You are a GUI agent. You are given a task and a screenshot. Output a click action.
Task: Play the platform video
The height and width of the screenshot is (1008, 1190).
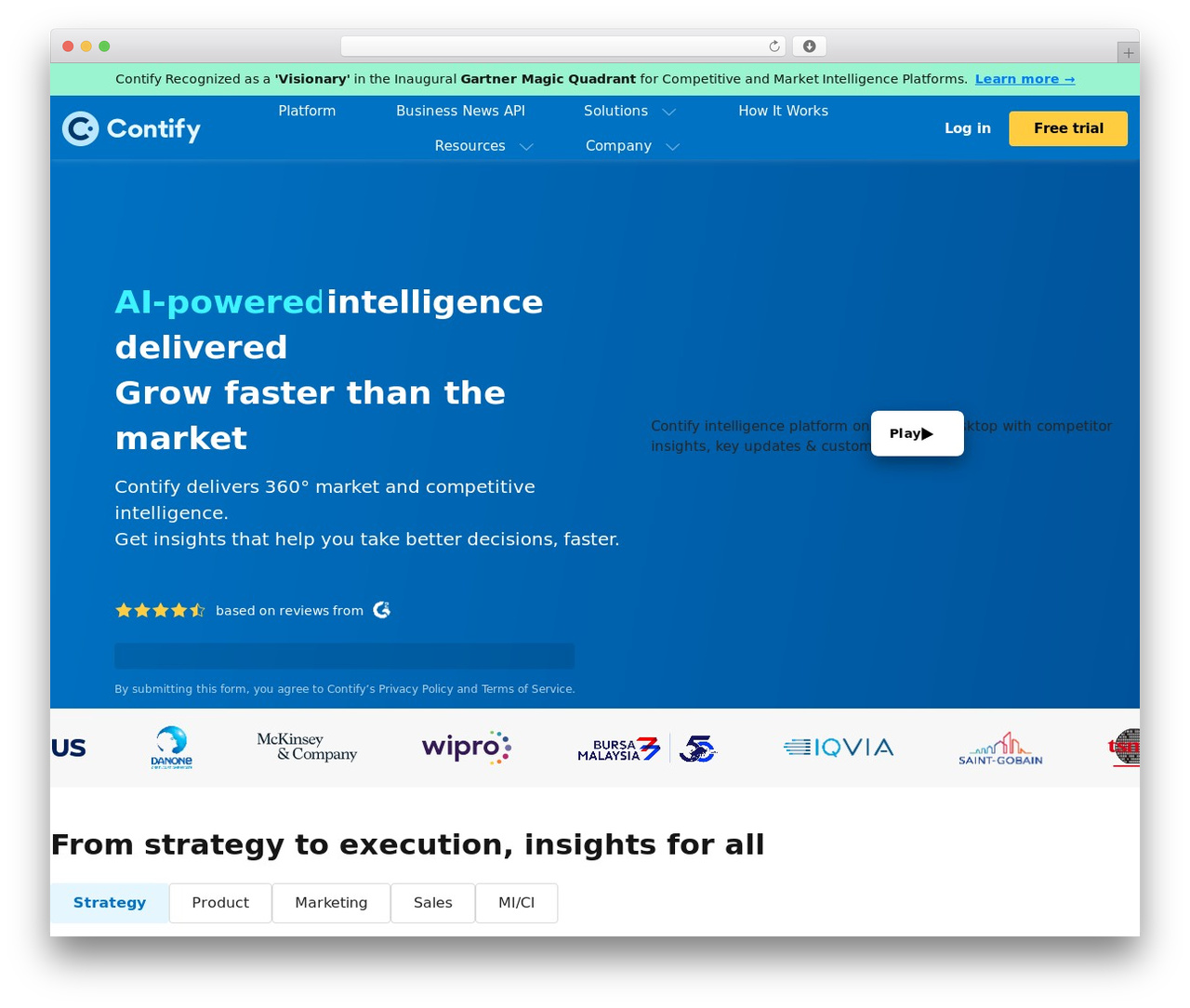click(x=917, y=433)
